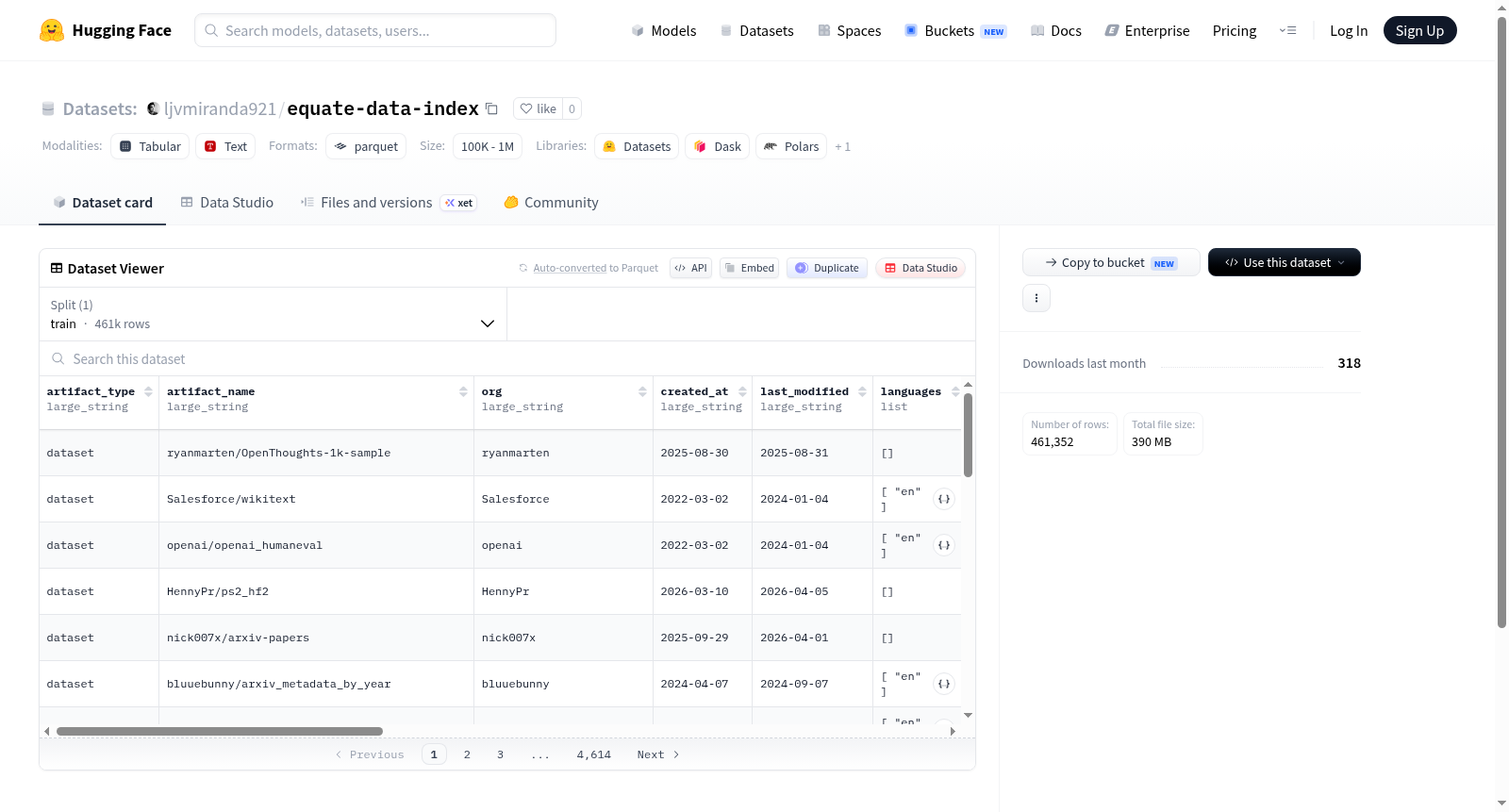Toggle sort on the org column

tap(642, 391)
